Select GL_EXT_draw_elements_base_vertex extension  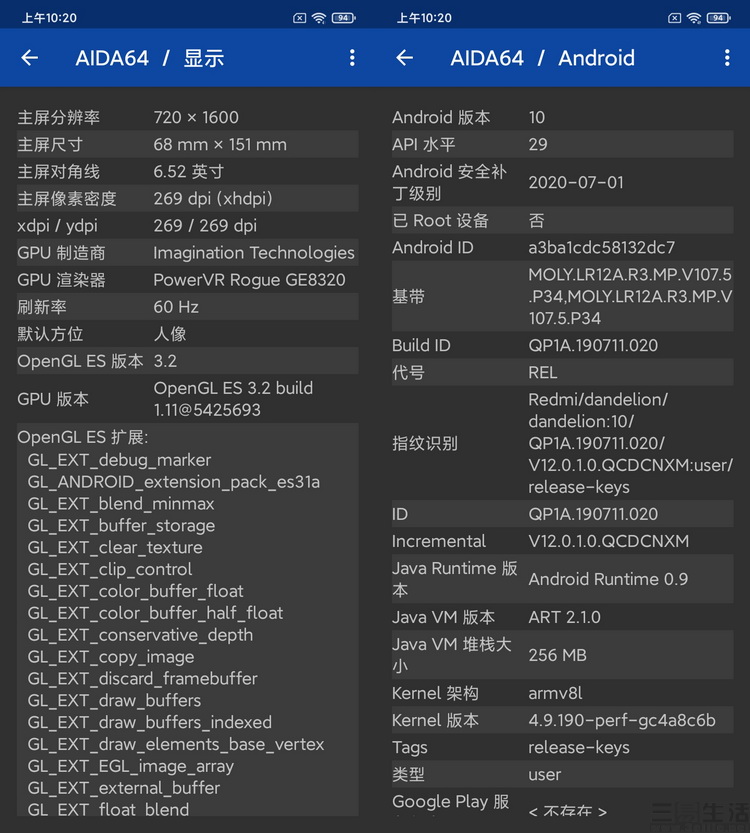[176, 744]
